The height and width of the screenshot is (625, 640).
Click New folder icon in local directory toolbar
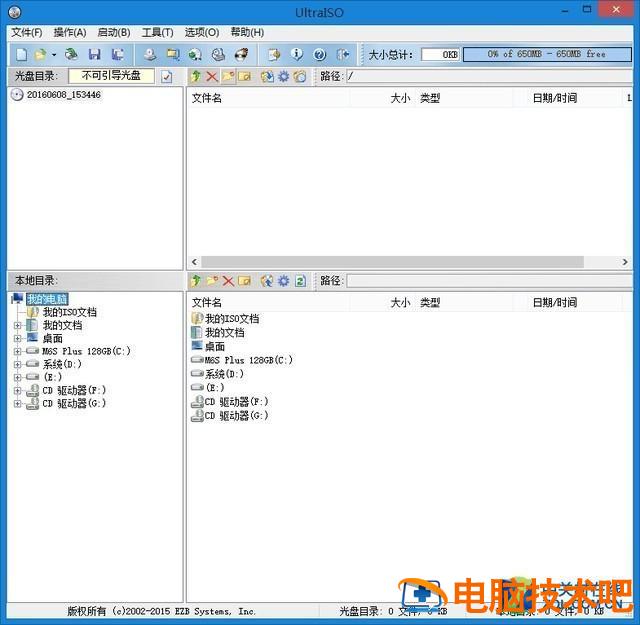click(x=212, y=281)
